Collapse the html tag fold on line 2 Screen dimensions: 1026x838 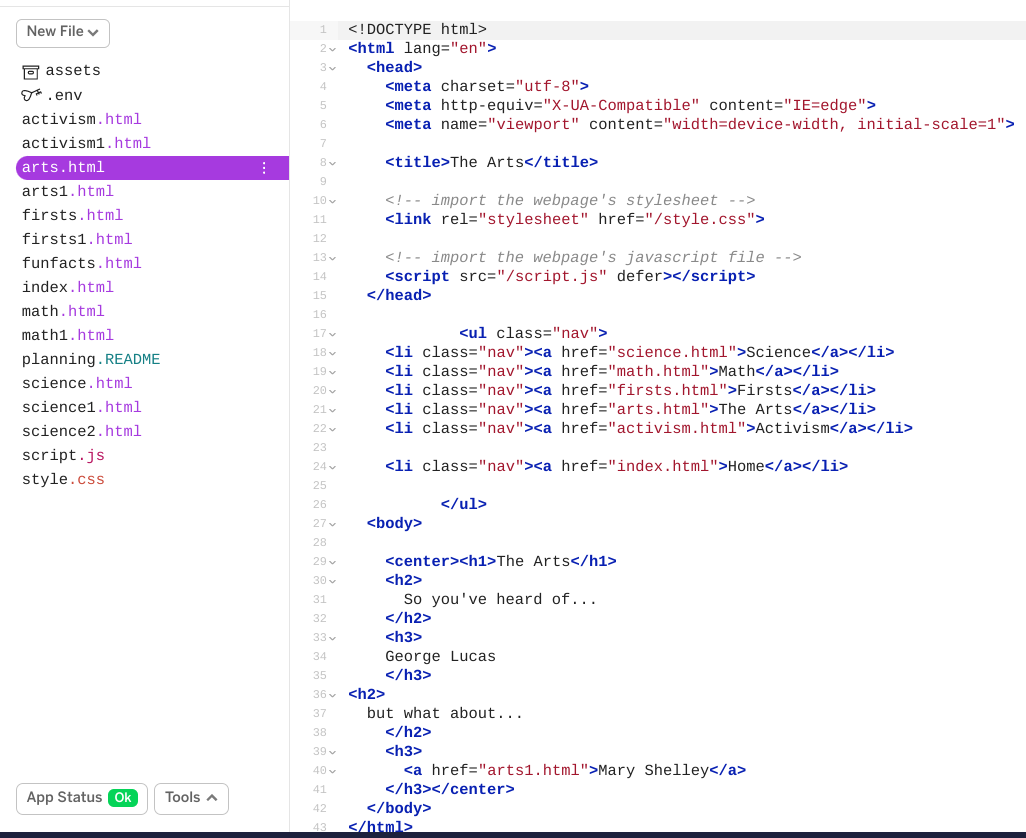click(x=333, y=49)
